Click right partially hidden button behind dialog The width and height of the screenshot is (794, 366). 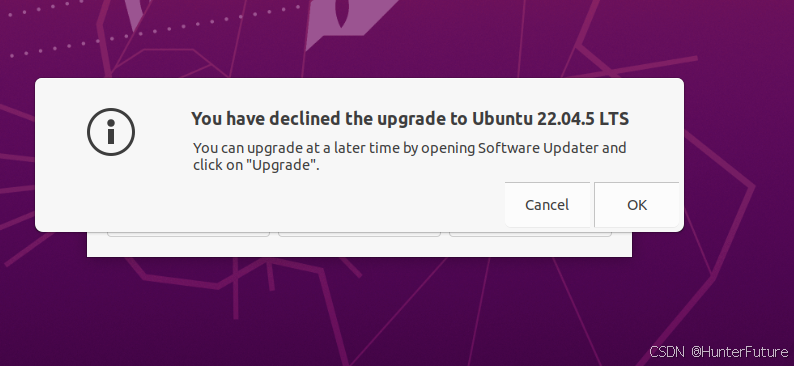point(530,234)
